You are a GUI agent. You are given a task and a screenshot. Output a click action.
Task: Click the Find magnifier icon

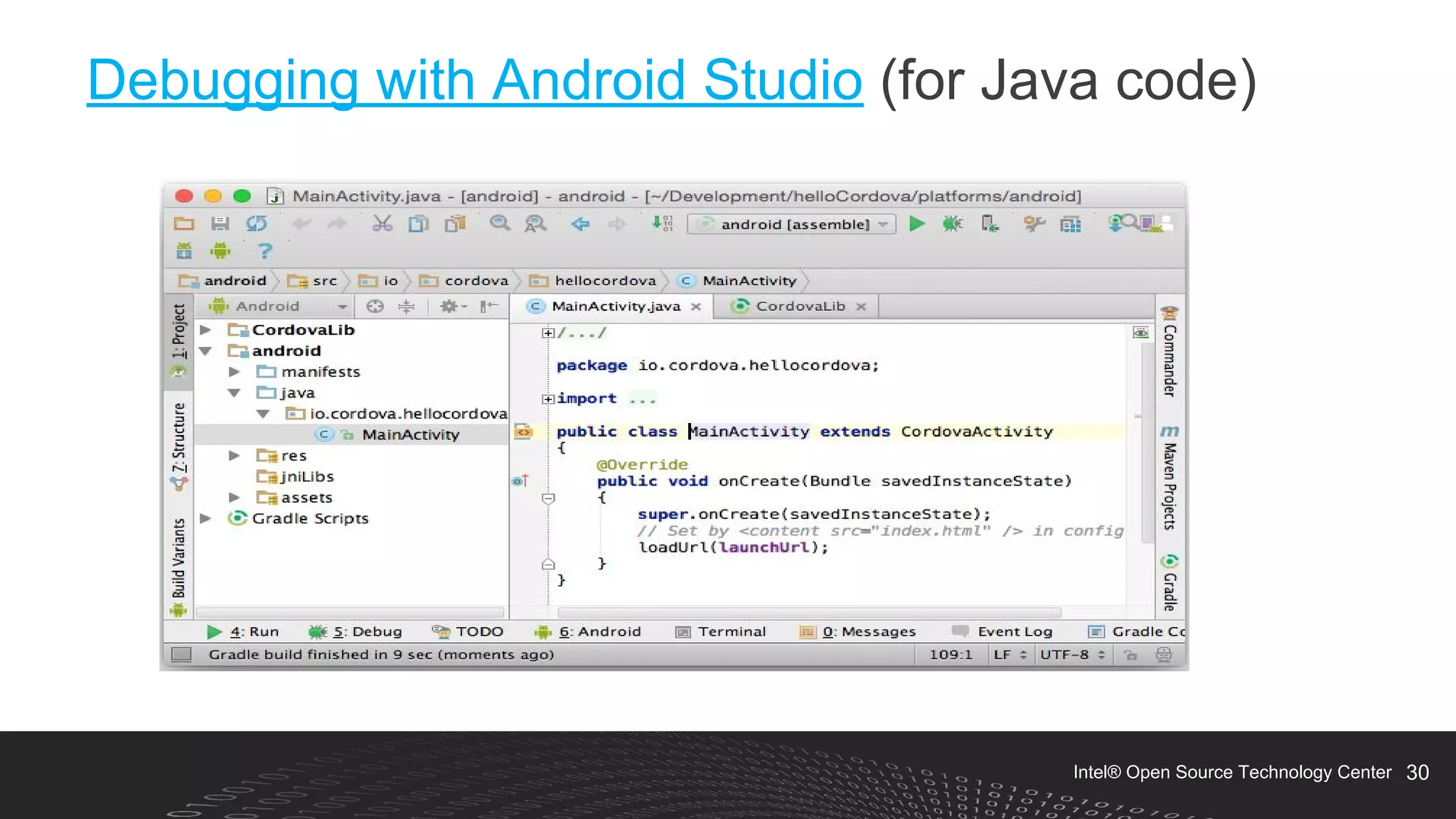[x=500, y=224]
